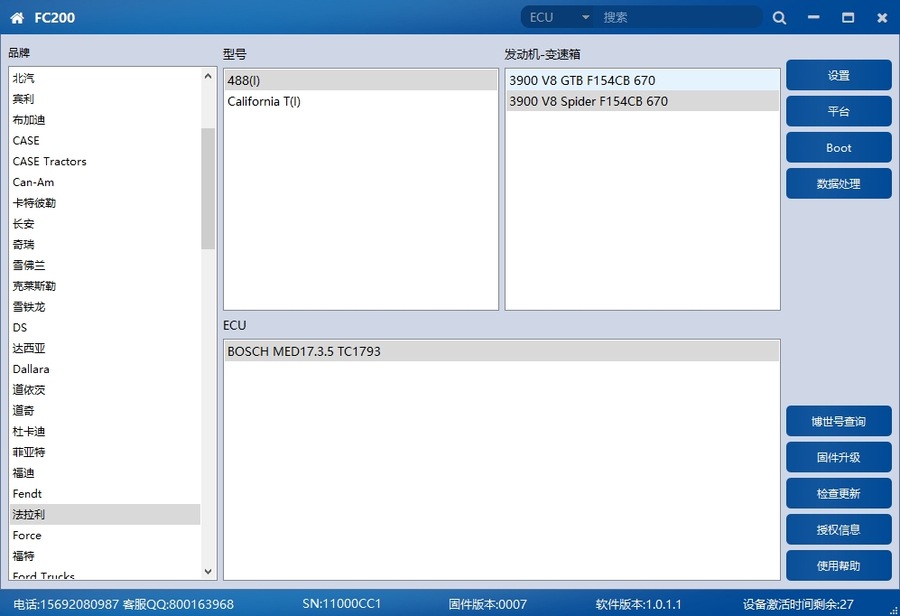This screenshot has width=900, height=616.
Task: Close the FC200 window
Action: coord(882,18)
